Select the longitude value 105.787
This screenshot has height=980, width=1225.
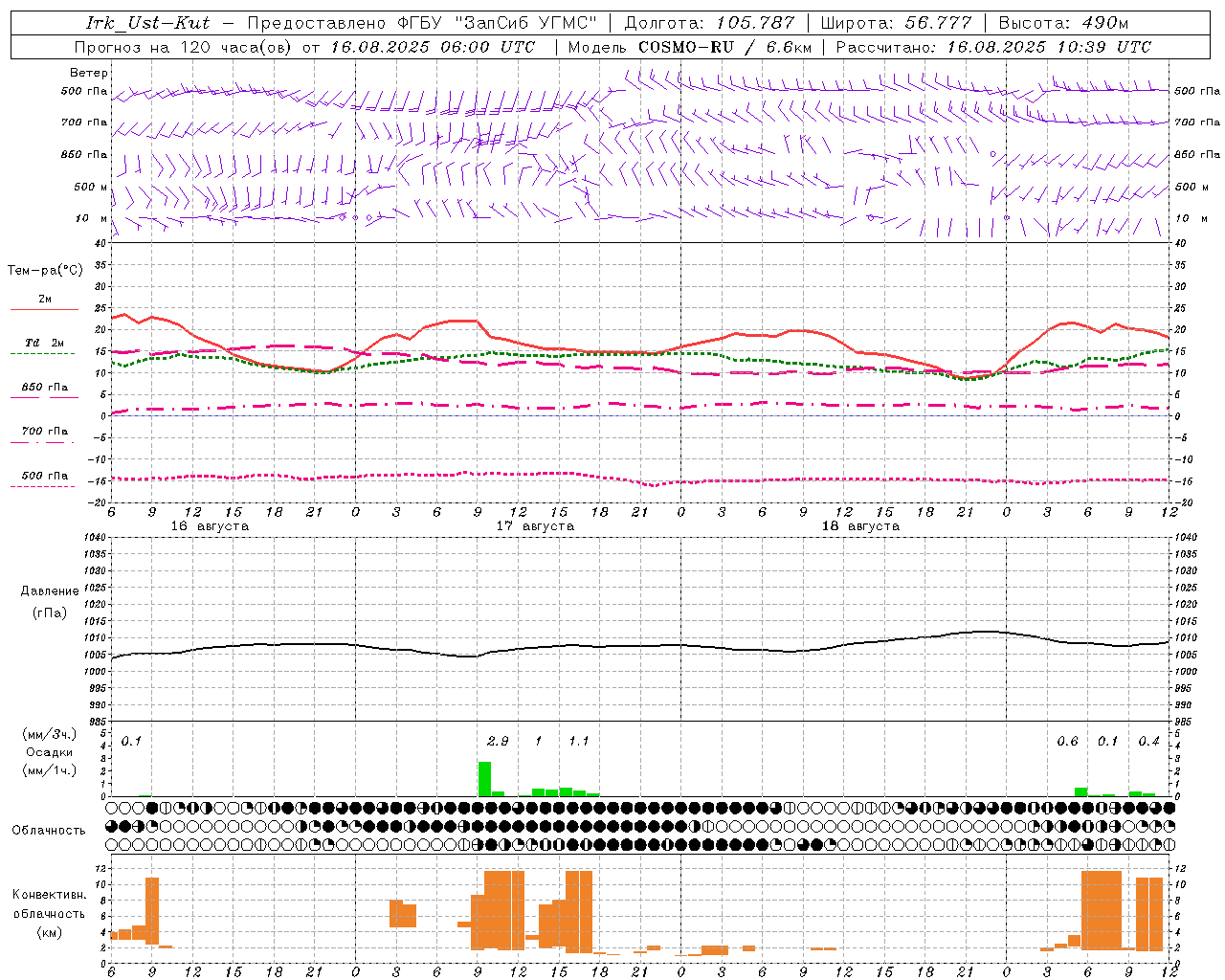pyautogui.click(x=756, y=23)
